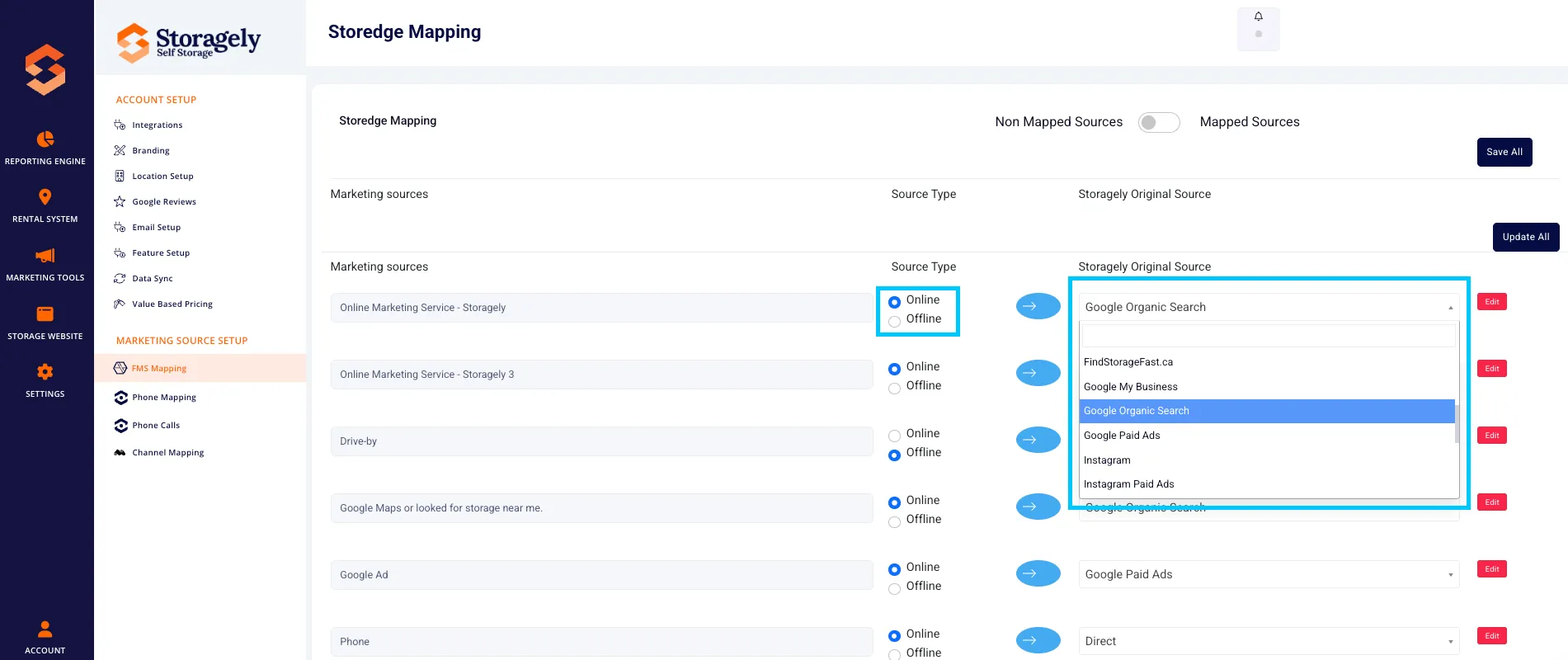The image size is (1568, 660).
Task: Open the Reporting Engine sidebar icon
Action: (45, 139)
